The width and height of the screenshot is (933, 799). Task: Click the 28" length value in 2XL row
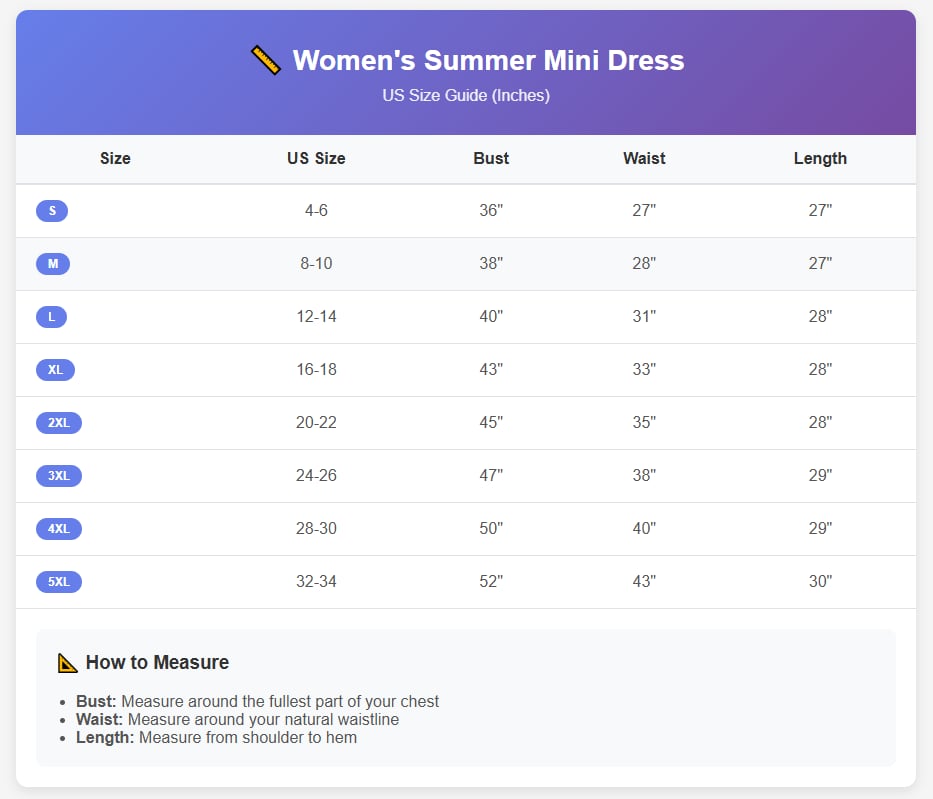820,422
